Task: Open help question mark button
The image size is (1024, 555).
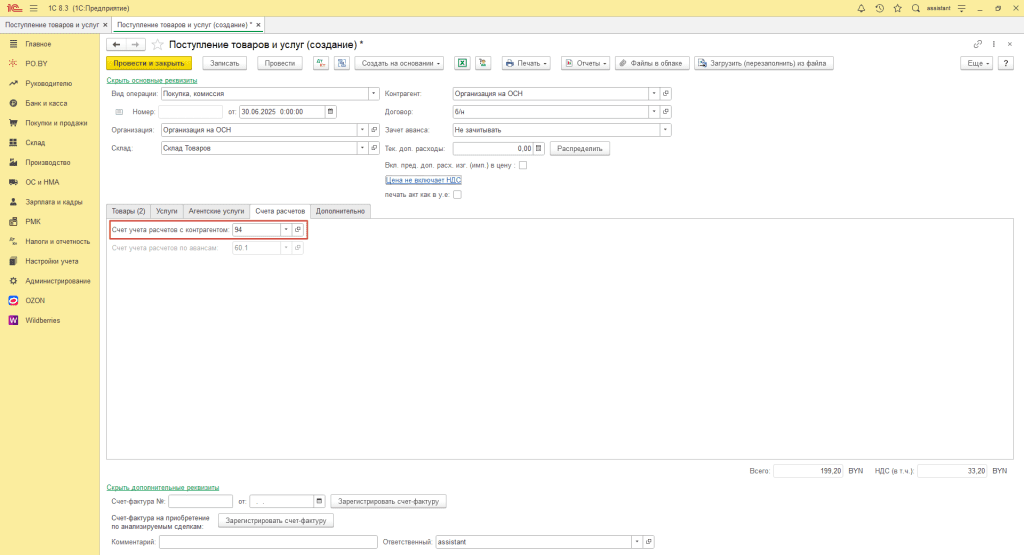Action: click(1006, 63)
